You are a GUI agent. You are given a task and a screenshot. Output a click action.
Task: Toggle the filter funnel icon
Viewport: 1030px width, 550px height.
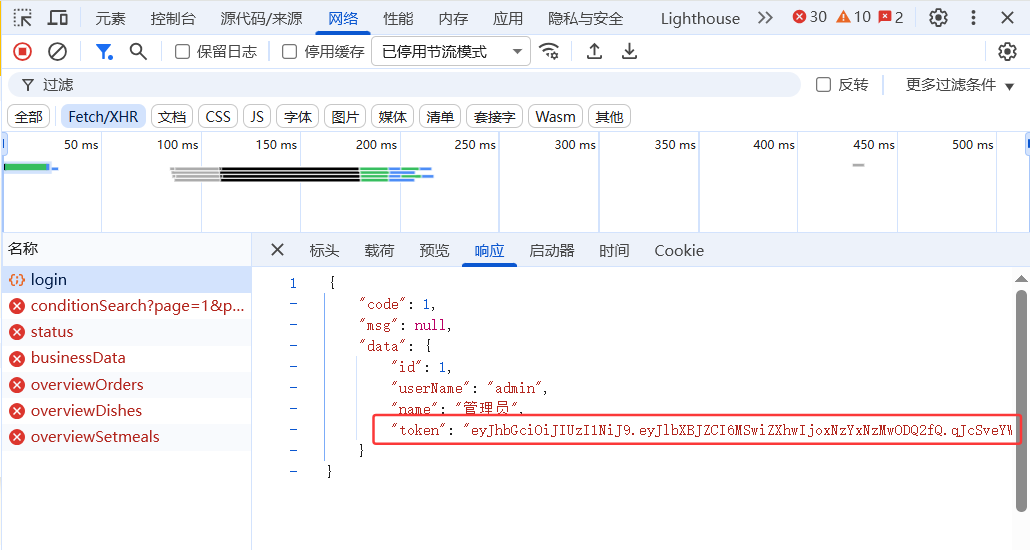point(104,51)
